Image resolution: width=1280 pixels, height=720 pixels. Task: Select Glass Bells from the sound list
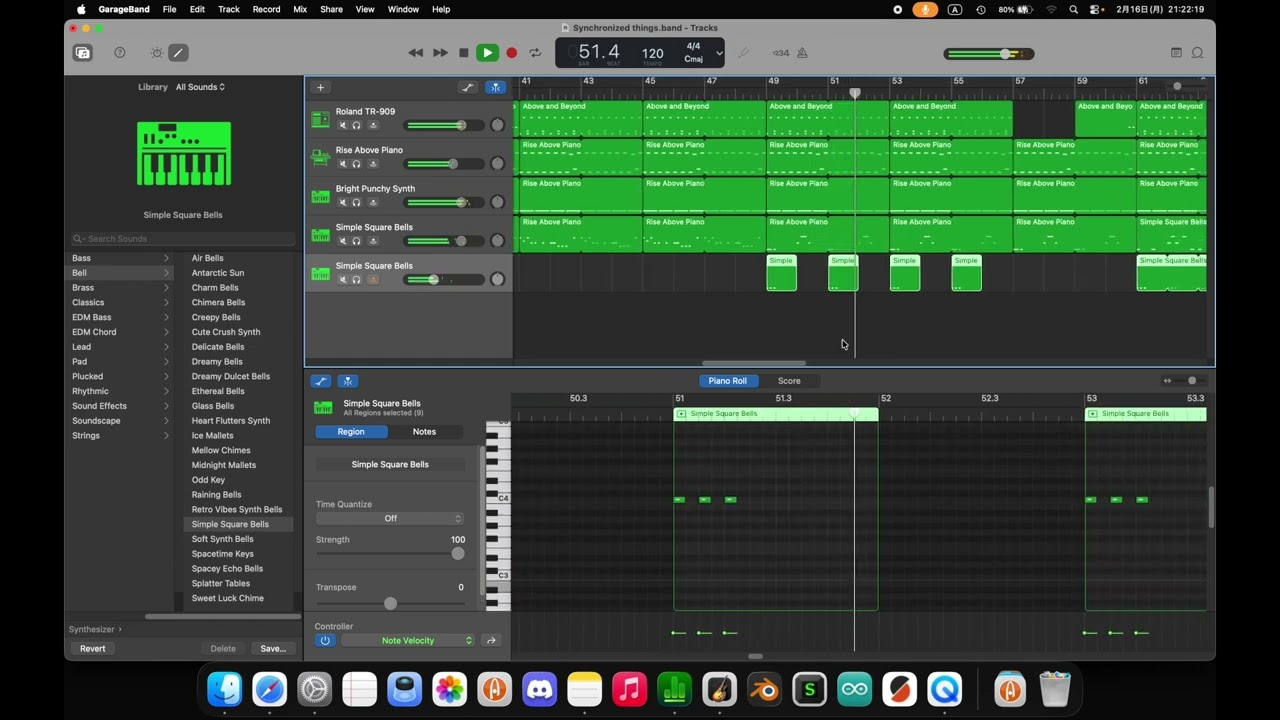tap(213, 406)
